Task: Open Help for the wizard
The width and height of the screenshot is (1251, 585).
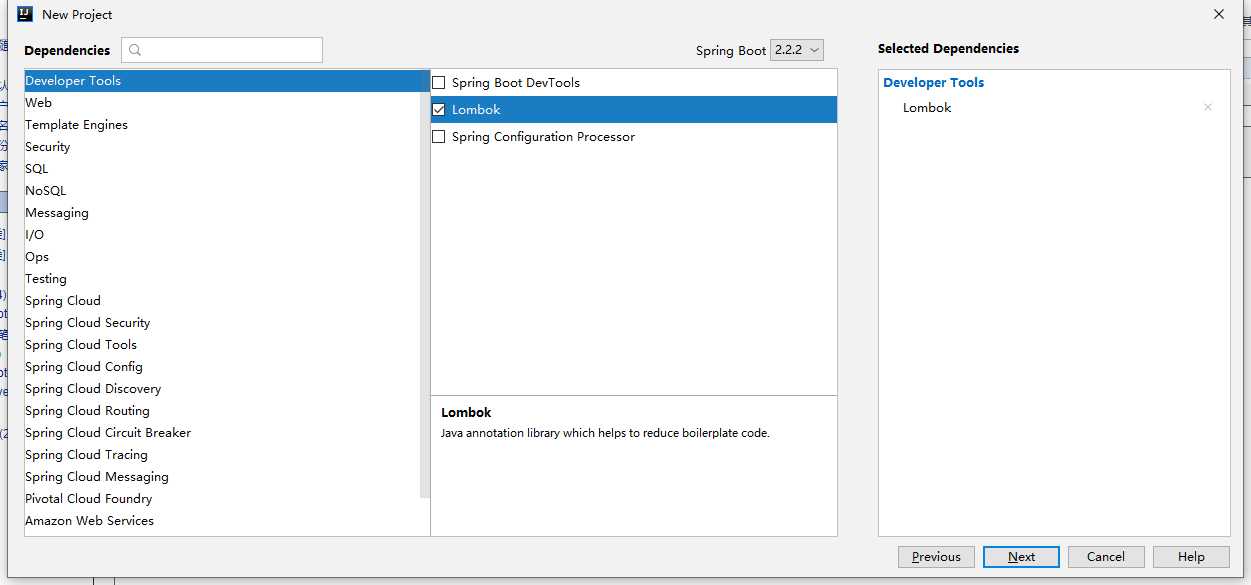Action: (1191, 557)
